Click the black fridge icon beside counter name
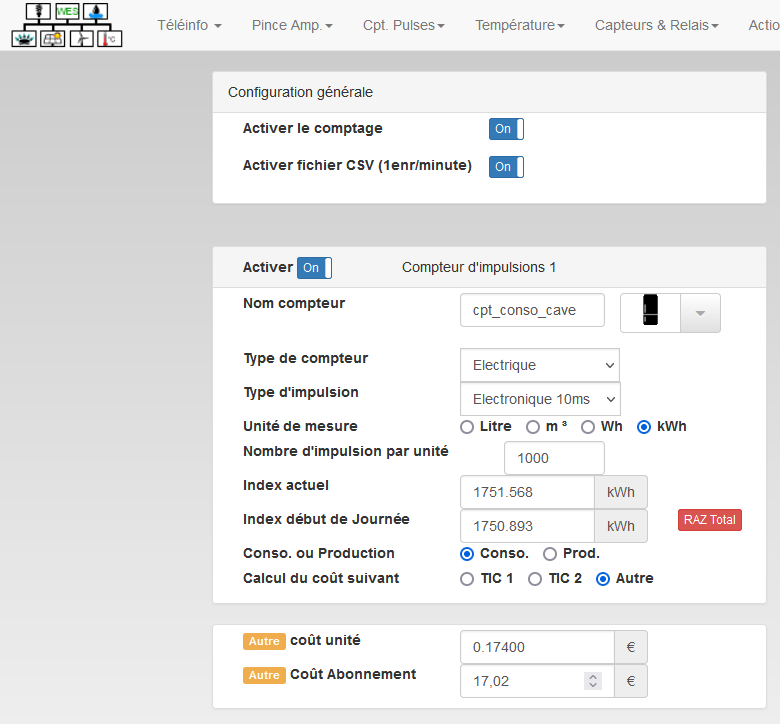This screenshot has width=780, height=724. point(651,312)
